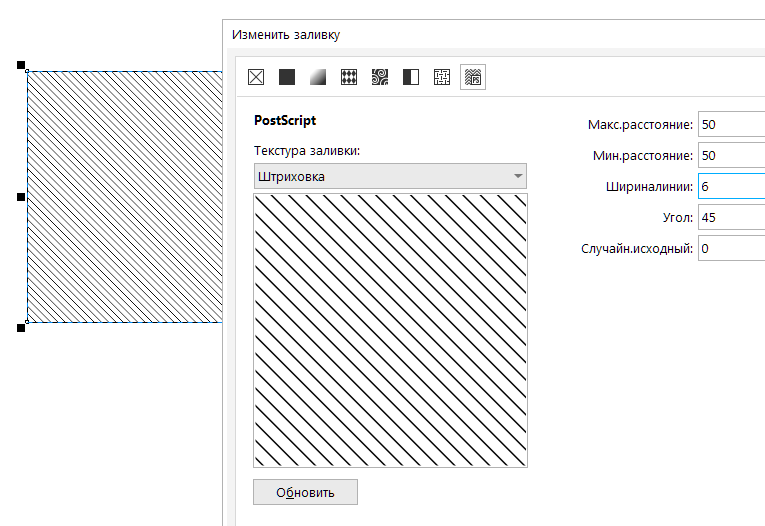Click the Ширина линии label

point(649,187)
